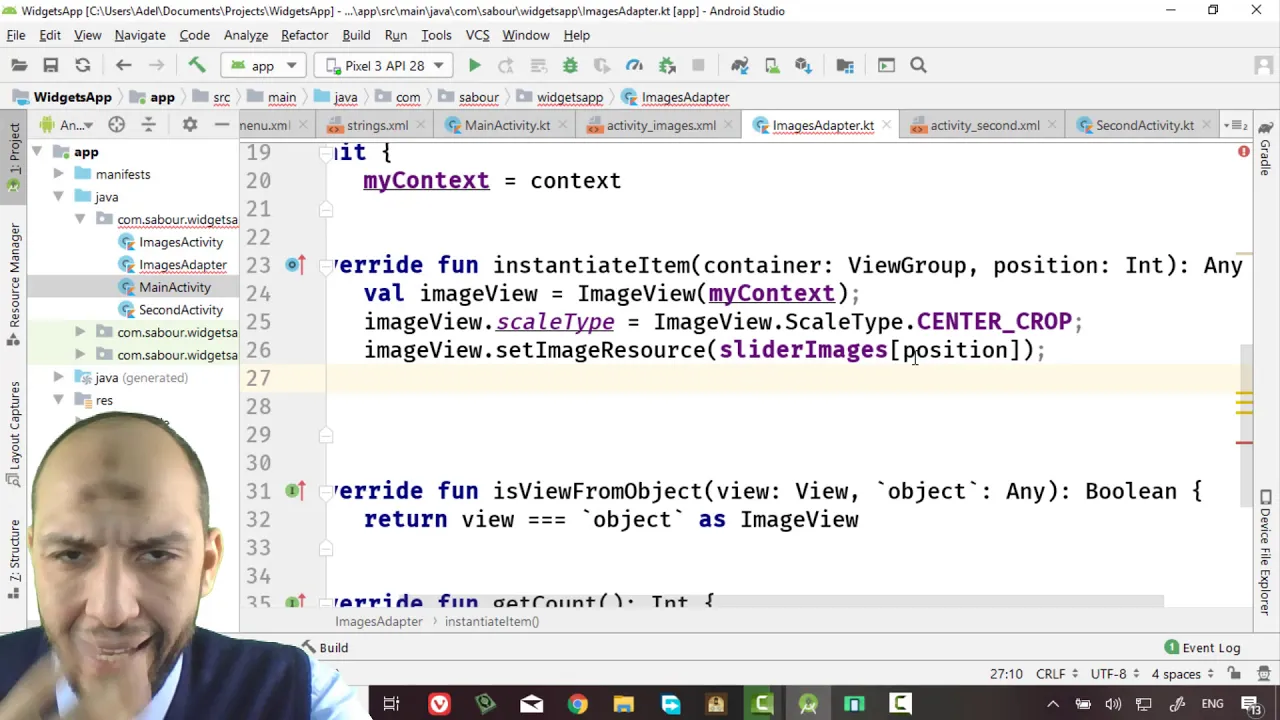Open File Explorer from the taskbar

tap(624, 704)
